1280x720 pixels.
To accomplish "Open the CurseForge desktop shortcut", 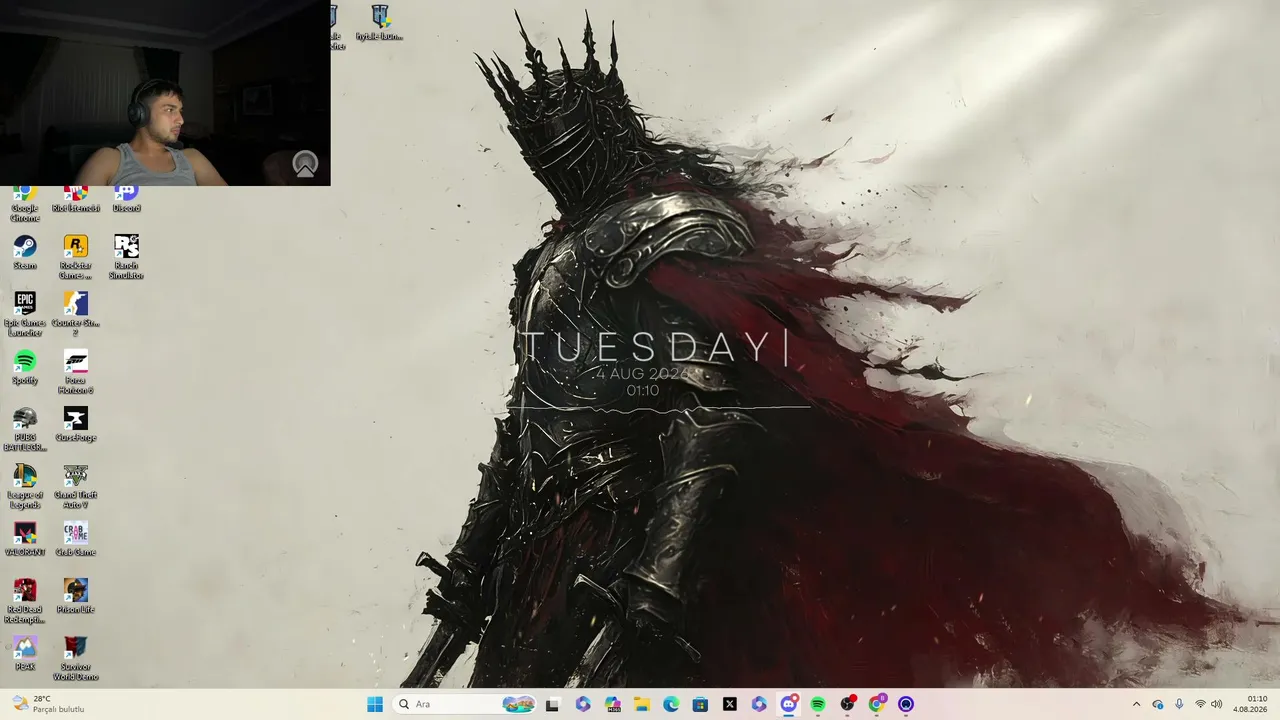I will [x=75, y=424].
